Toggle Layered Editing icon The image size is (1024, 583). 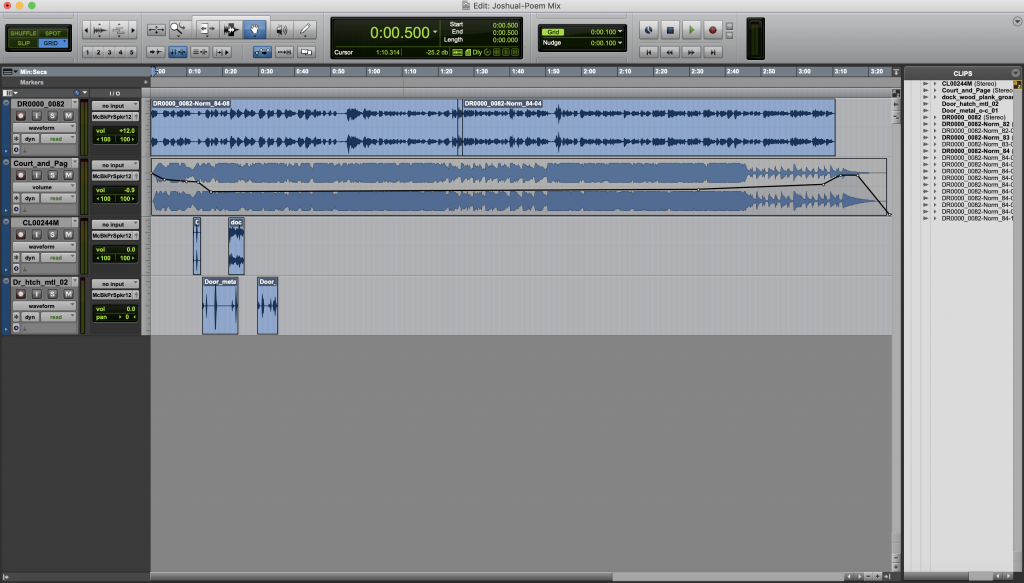pyautogui.click(x=306, y=52)
